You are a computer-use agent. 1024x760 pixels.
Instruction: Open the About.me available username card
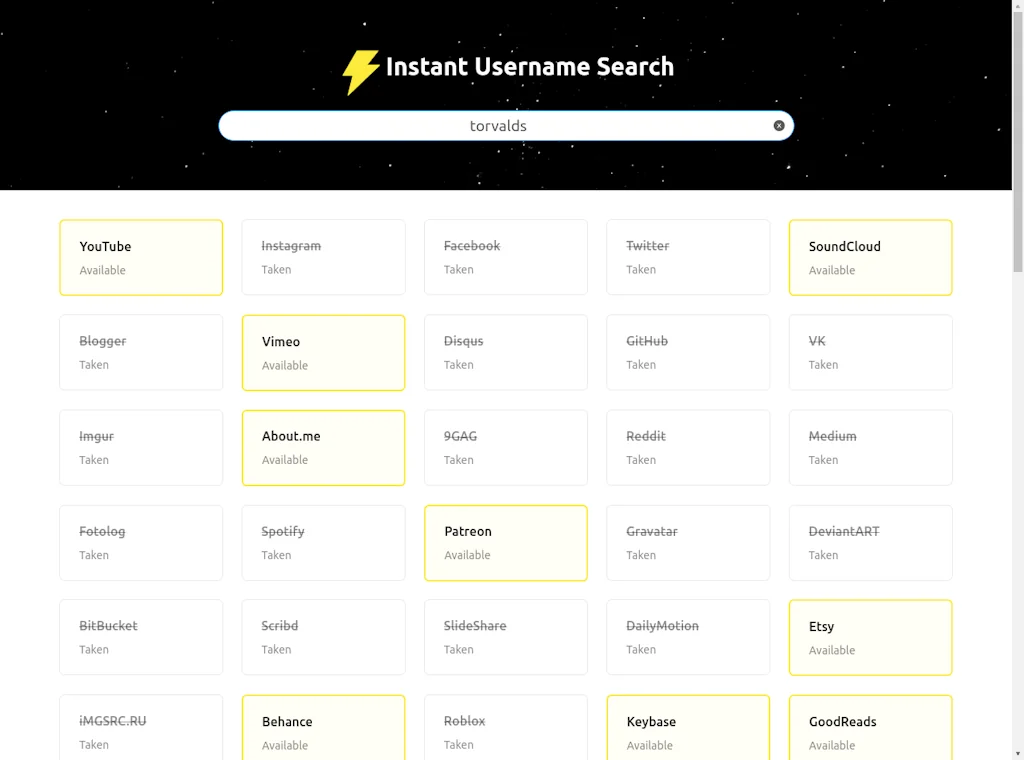coord(323,447)
